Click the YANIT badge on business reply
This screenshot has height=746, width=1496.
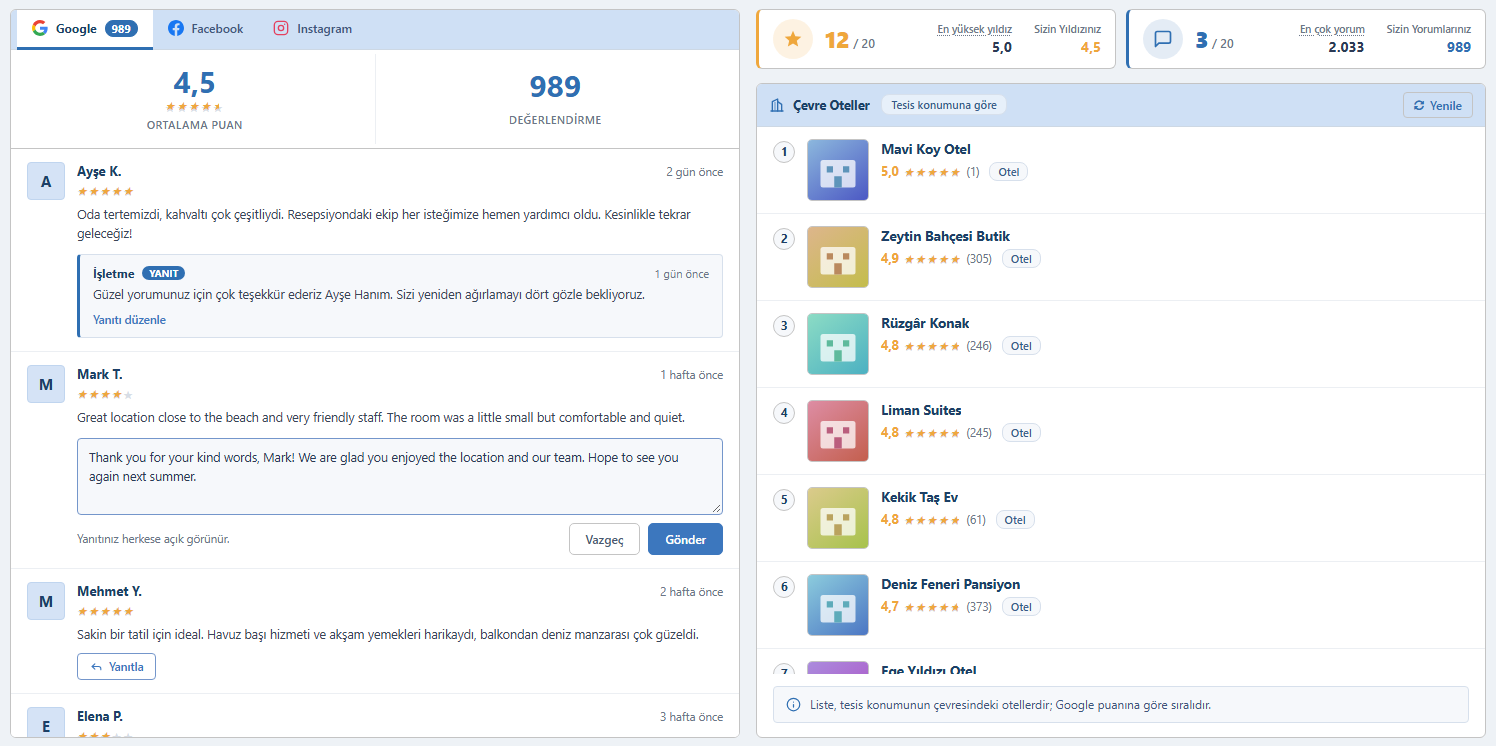[164, 273]
